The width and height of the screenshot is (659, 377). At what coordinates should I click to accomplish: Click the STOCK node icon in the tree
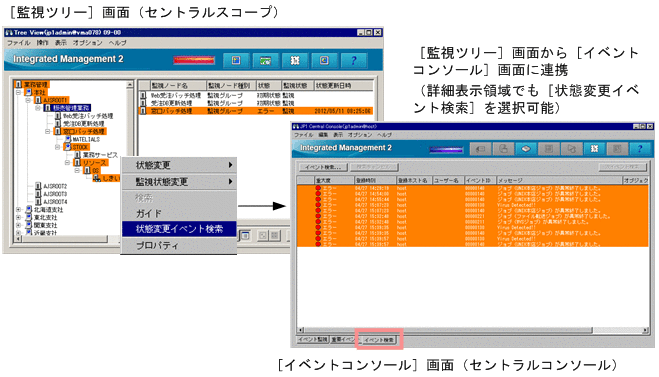pos(68,147)
